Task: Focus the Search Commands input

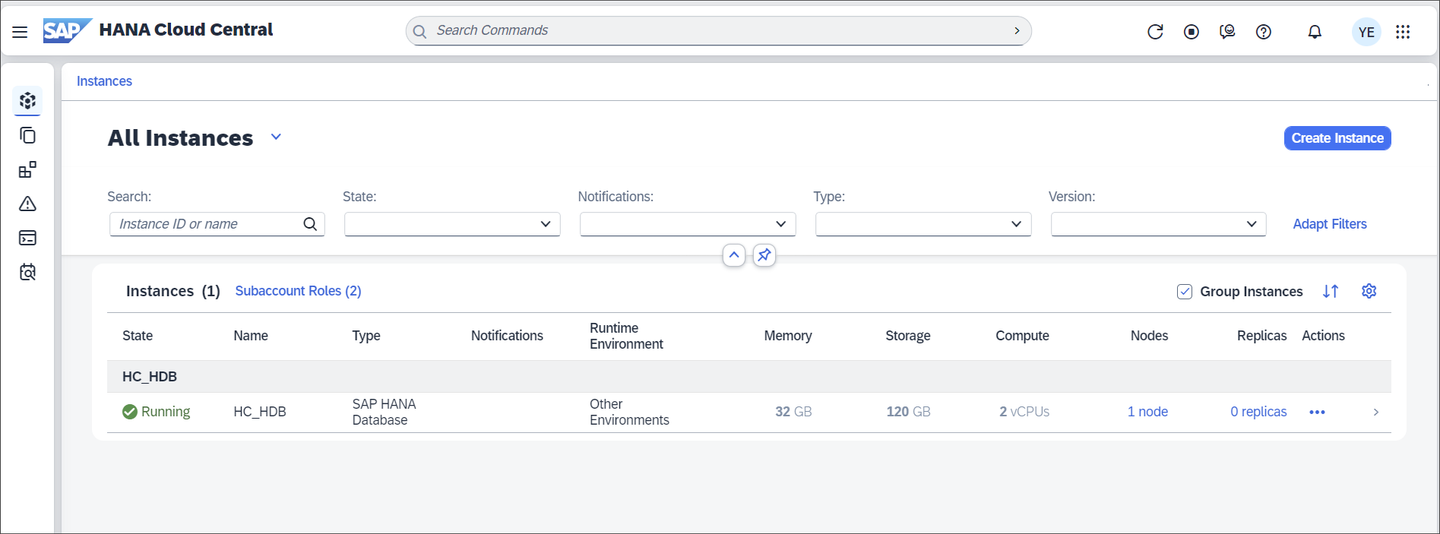Action: click(x=718, y=31)
